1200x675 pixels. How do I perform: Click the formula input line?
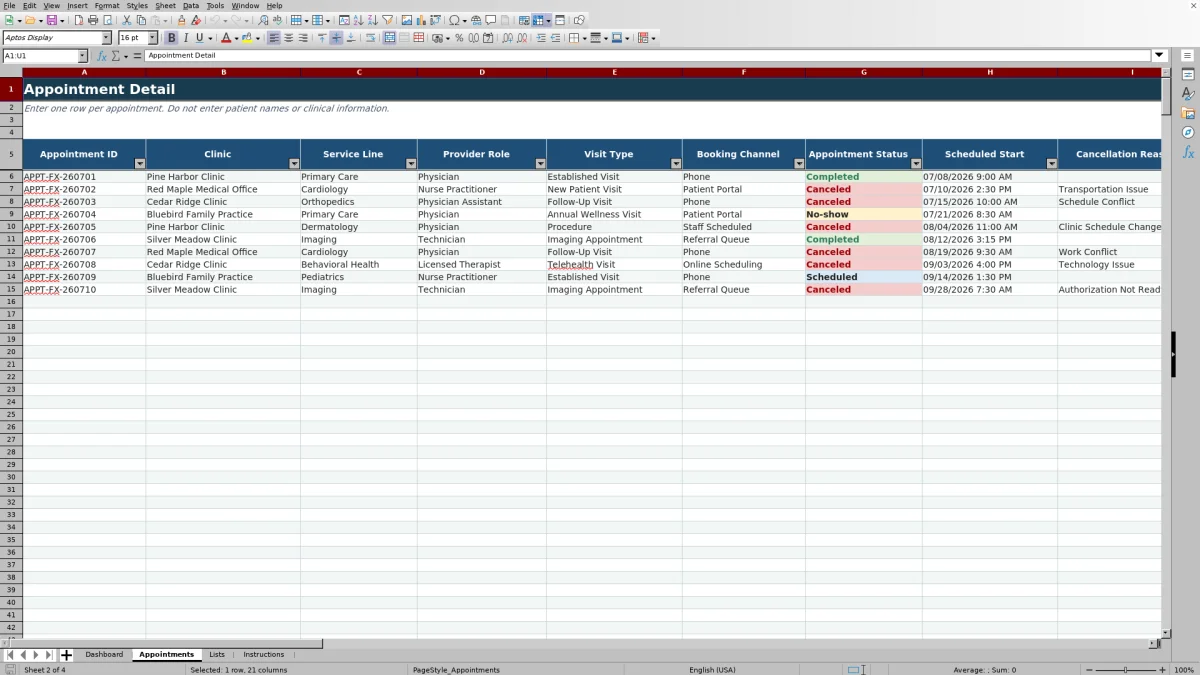tap(648, 56)
